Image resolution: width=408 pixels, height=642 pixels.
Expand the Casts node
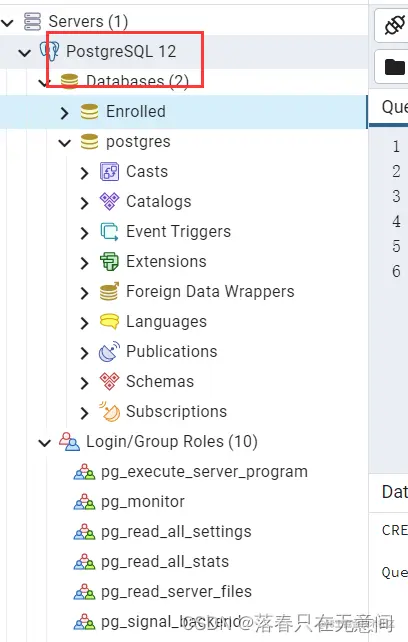click(x=84, y=173)
